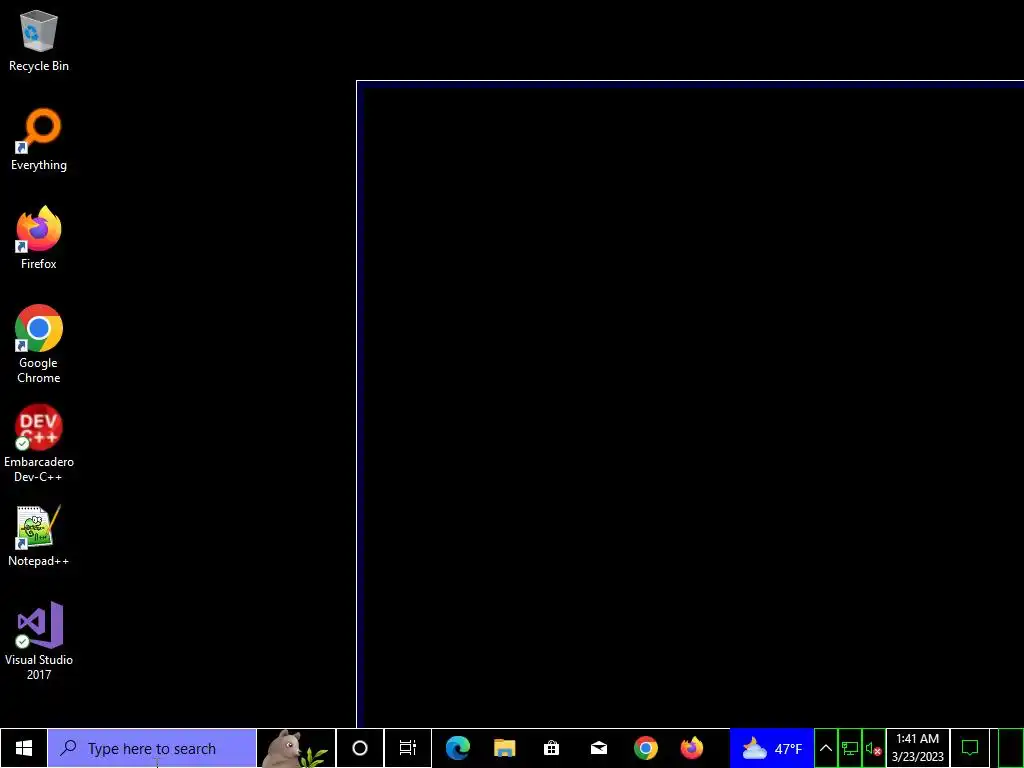Select the Notepad++ desktop shortcut
Viewport: 1024px width, 768px height.
[39, 536]
